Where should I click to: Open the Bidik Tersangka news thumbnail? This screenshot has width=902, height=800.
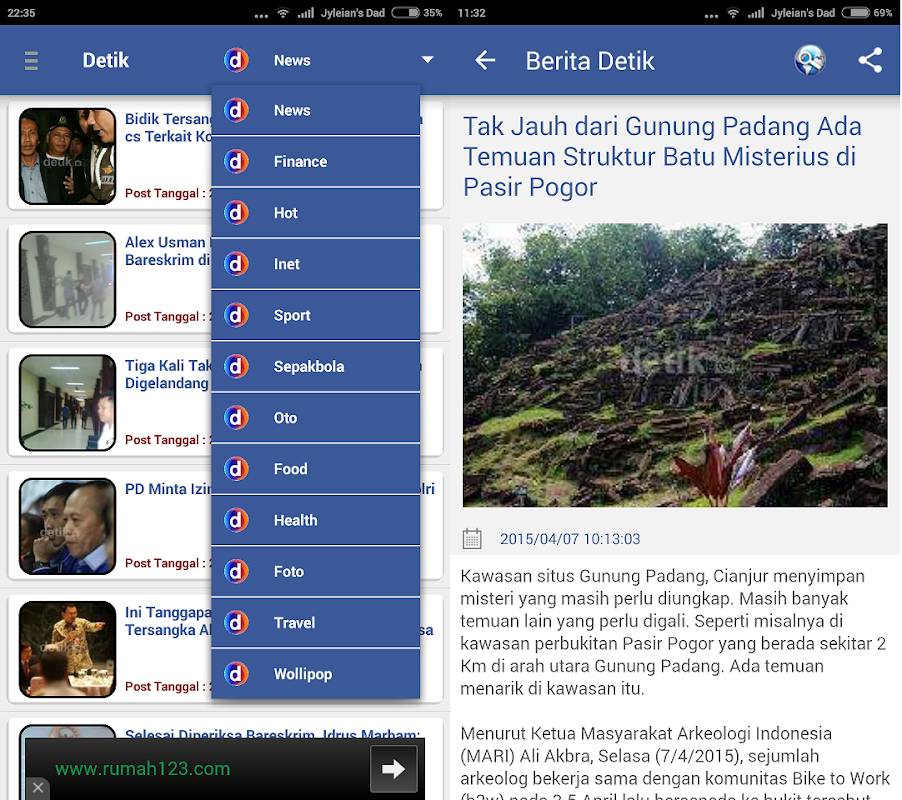tap(67, 156)
